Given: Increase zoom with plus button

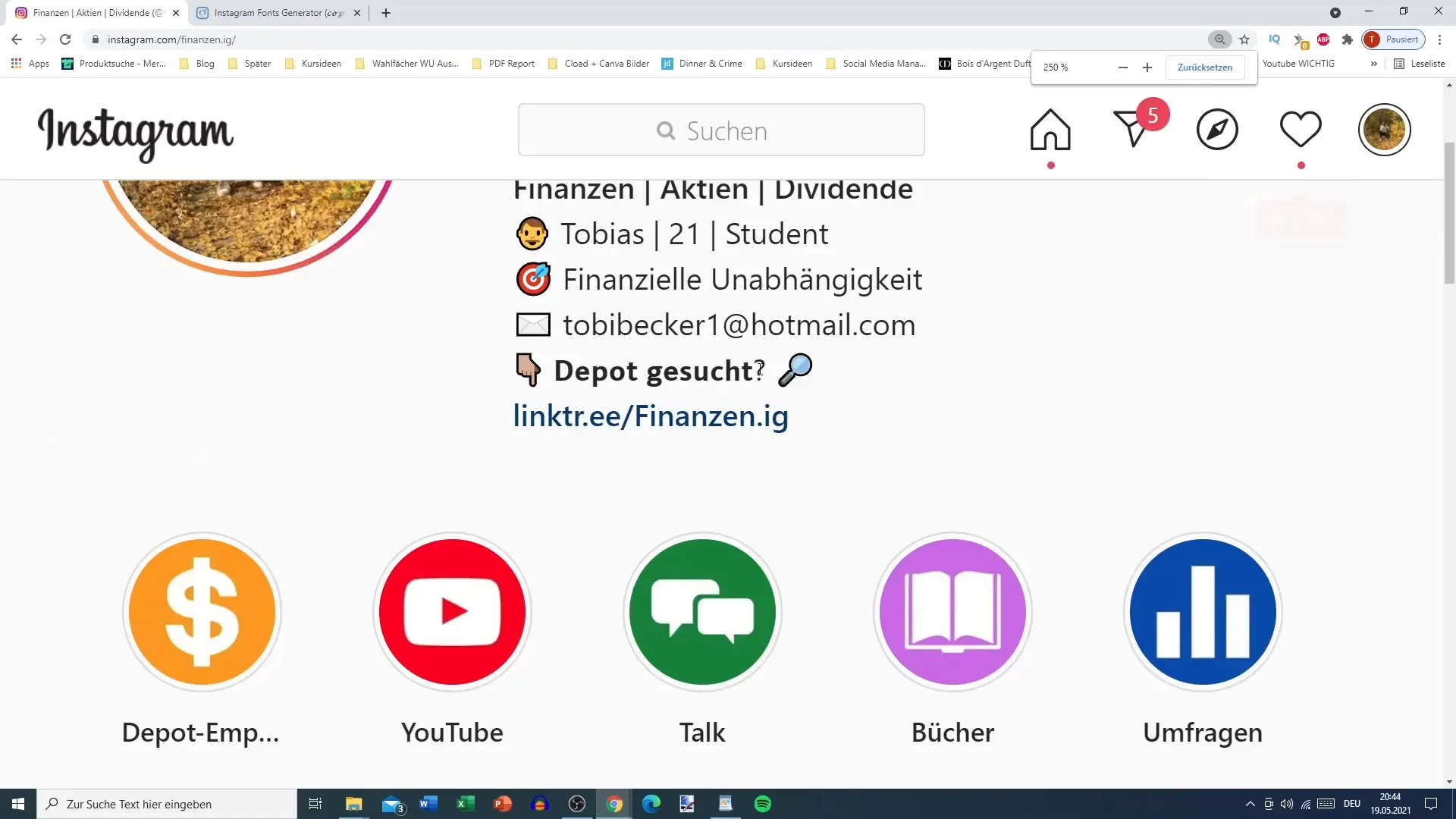Looking at the screenshot, I should pyautogui.click(x=1147, y=67).
